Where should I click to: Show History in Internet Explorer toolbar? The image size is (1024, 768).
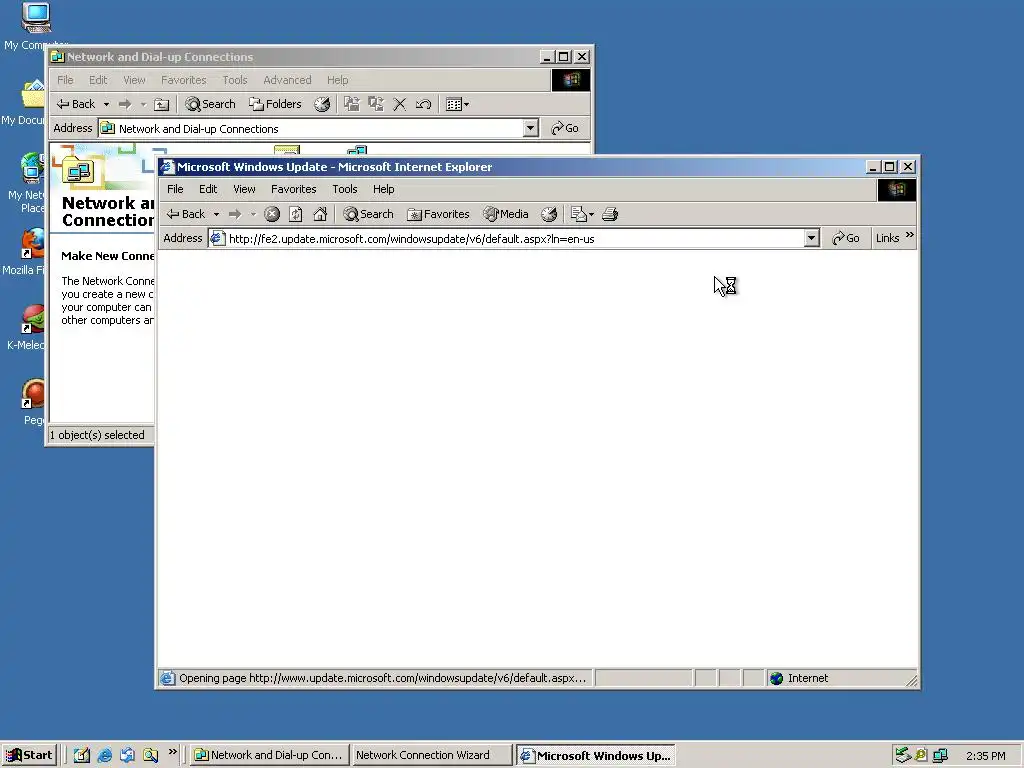click(x=549, y=214)
